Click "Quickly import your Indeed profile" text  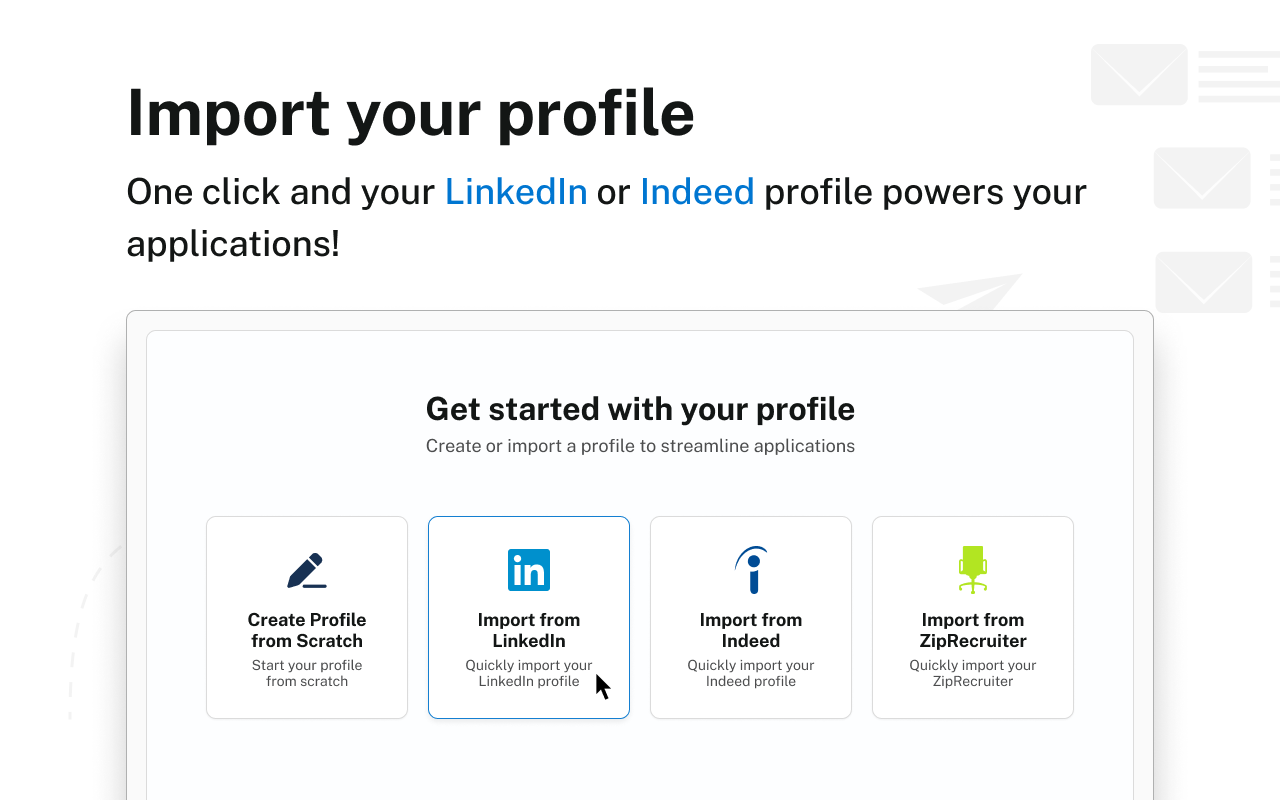tap(751, 673)
